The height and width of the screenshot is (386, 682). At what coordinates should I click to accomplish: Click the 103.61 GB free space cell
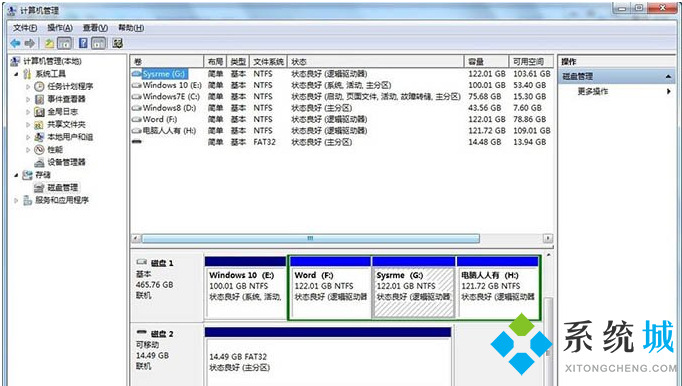point(532,74)
